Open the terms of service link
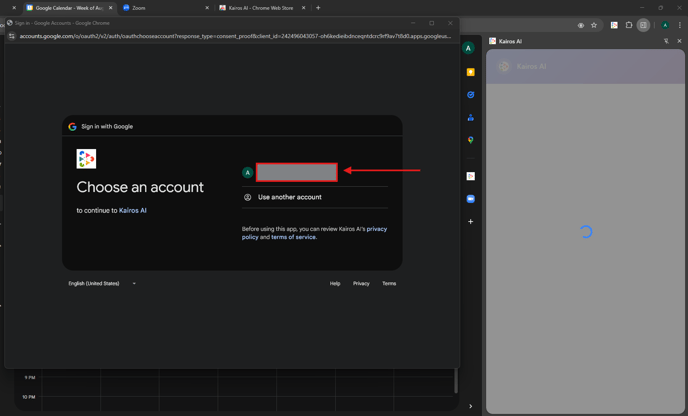The image size is (688, 416). [x=293, y=237]
